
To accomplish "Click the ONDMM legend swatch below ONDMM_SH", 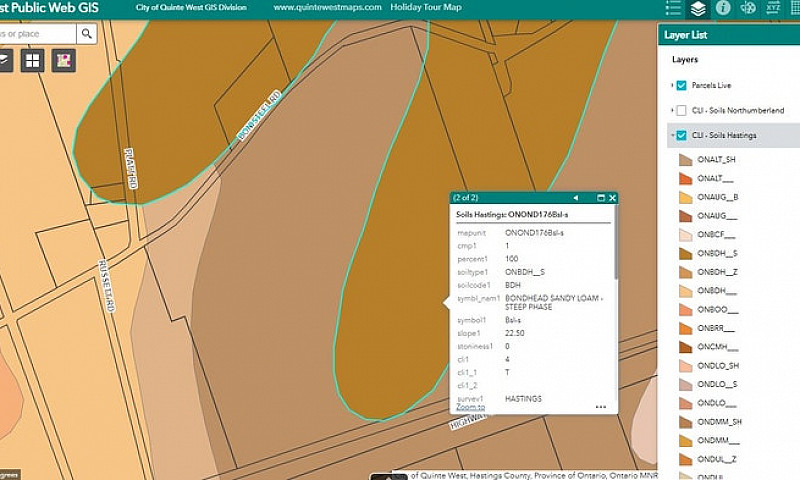I will coord(685,440).
